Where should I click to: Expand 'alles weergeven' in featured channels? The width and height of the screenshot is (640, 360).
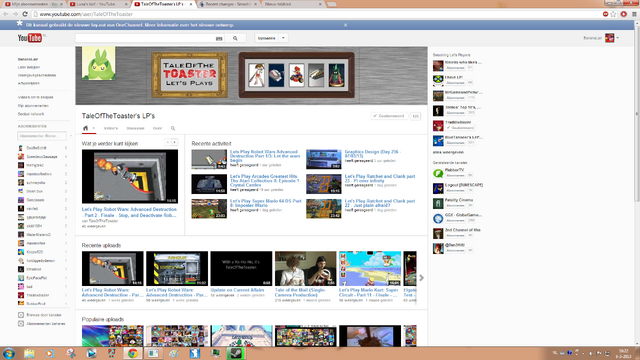[448, 152]
